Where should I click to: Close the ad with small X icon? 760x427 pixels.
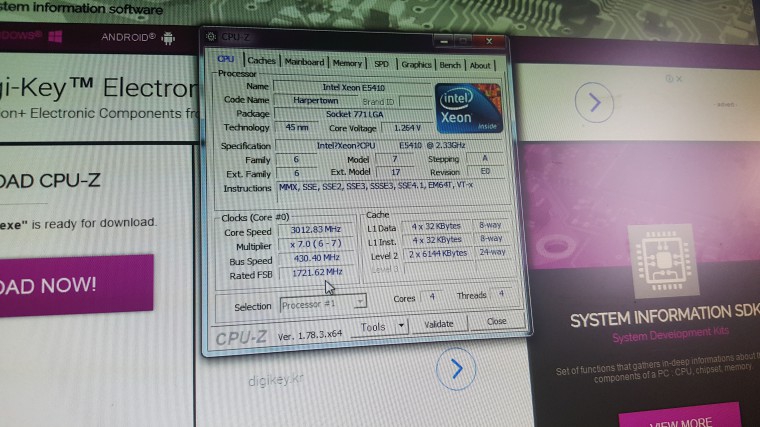679,79
